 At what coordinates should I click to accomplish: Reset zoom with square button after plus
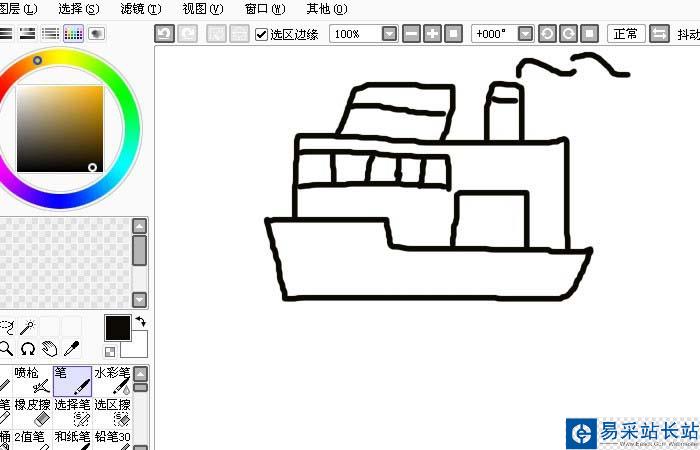[454, 34]
